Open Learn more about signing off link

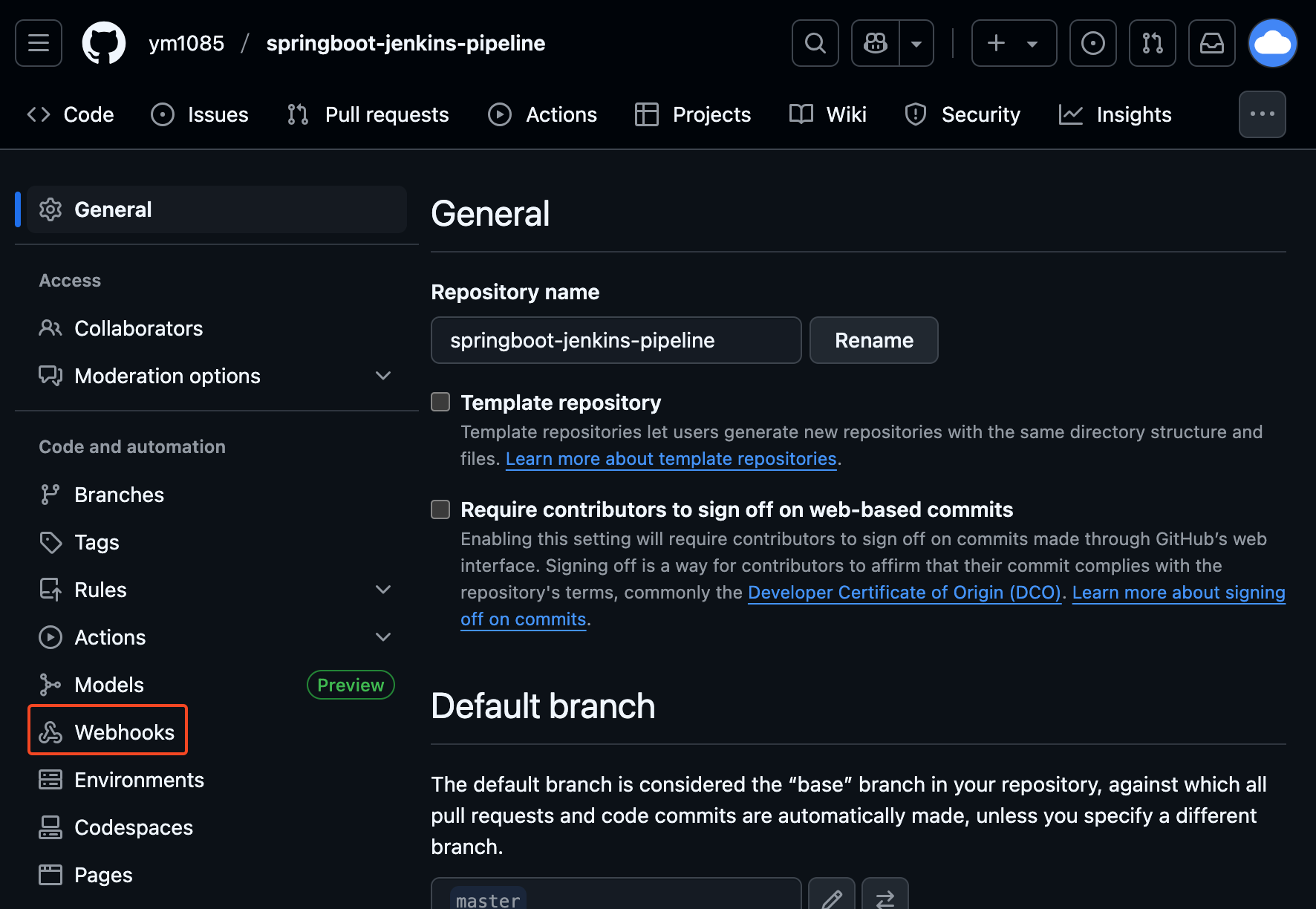coord(1179,593)
